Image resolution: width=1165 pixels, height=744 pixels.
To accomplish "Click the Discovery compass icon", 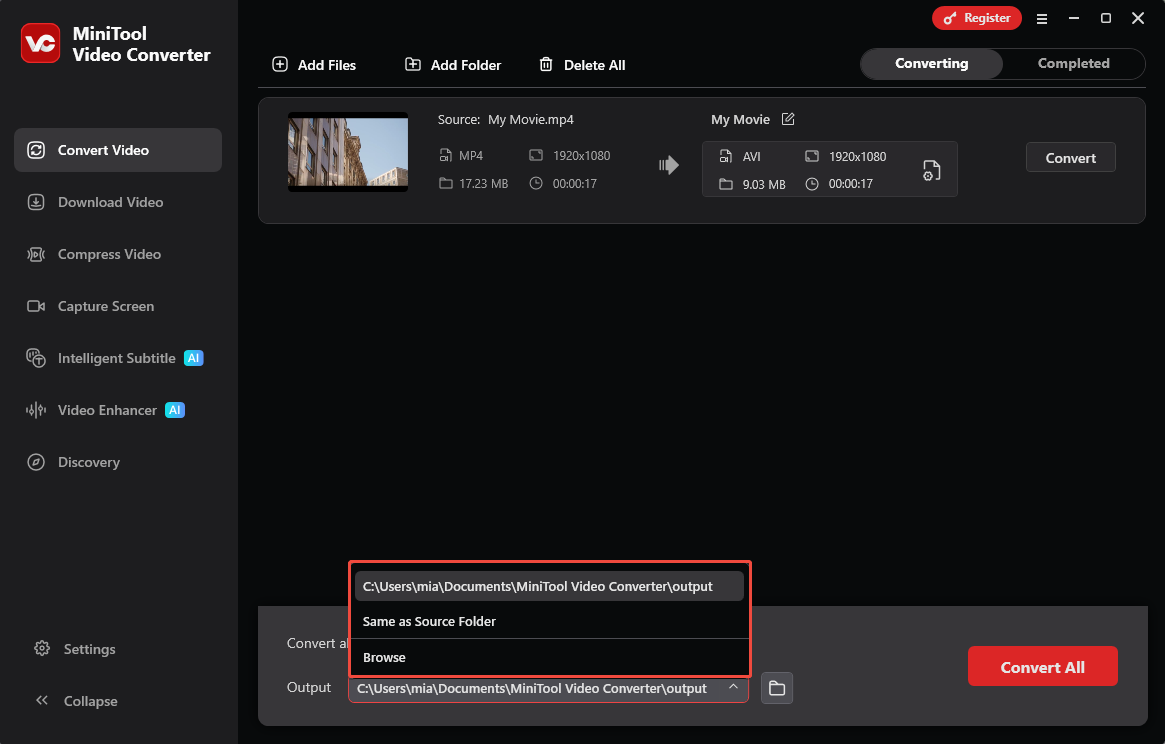I will click(36, 462).
